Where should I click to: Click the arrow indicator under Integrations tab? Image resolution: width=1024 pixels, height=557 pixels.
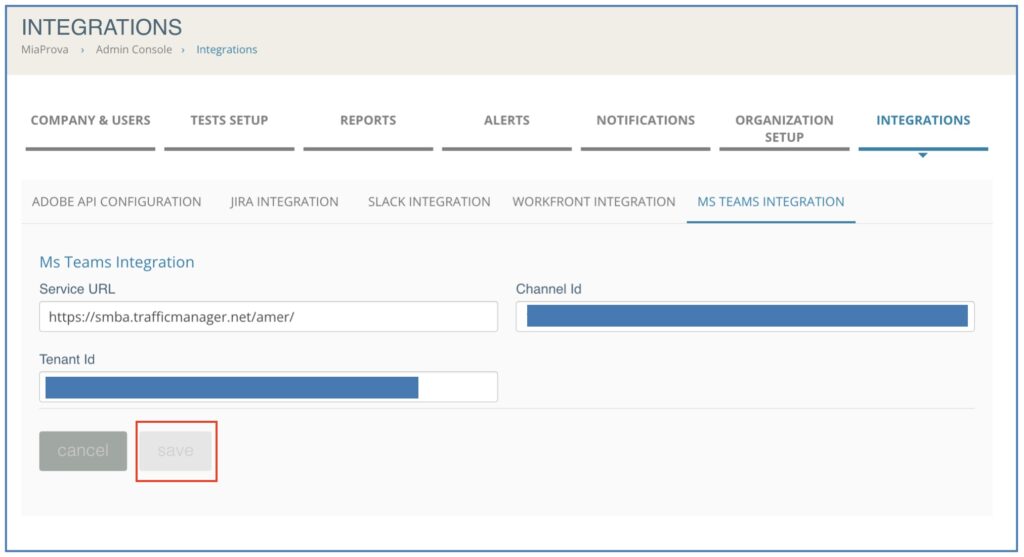click(923, 155)
